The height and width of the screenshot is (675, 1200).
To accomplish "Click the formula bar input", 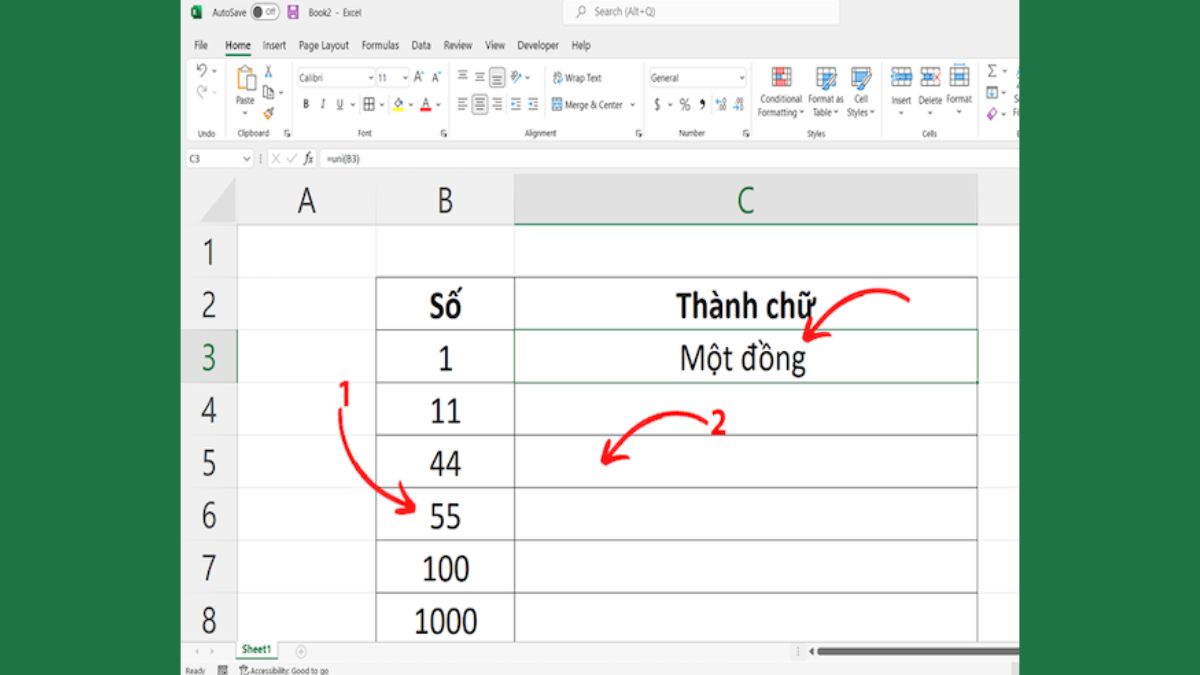I will point(670,159).
